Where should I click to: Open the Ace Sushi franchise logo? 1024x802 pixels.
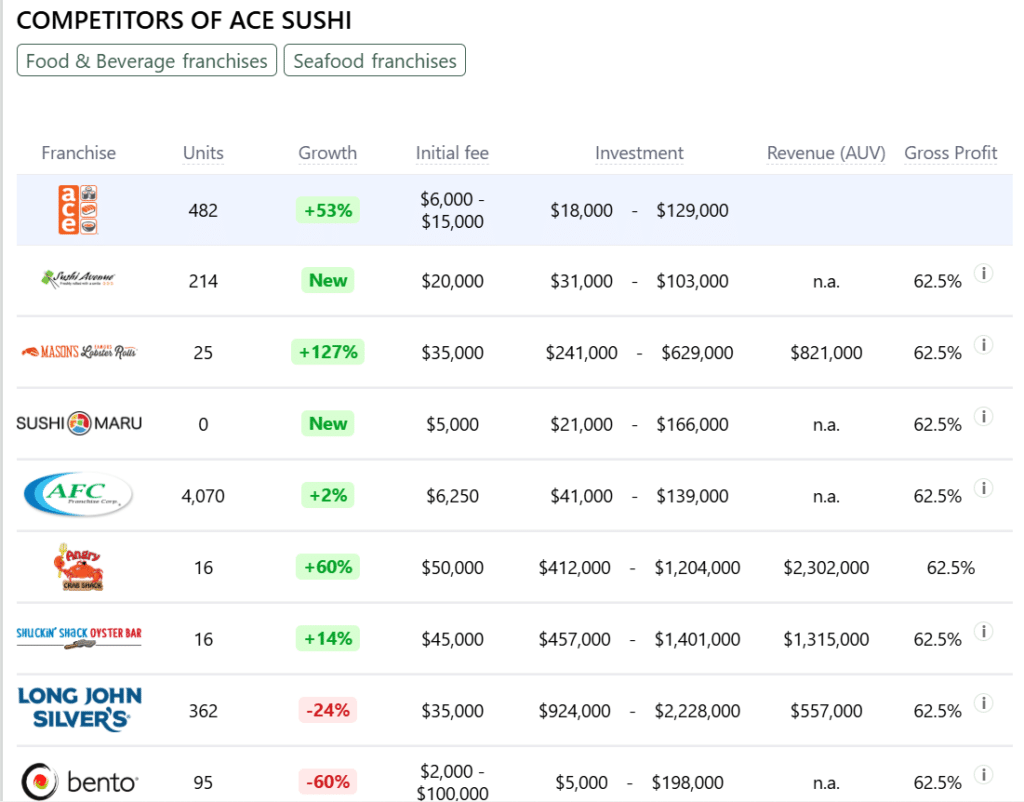point(78,210)
